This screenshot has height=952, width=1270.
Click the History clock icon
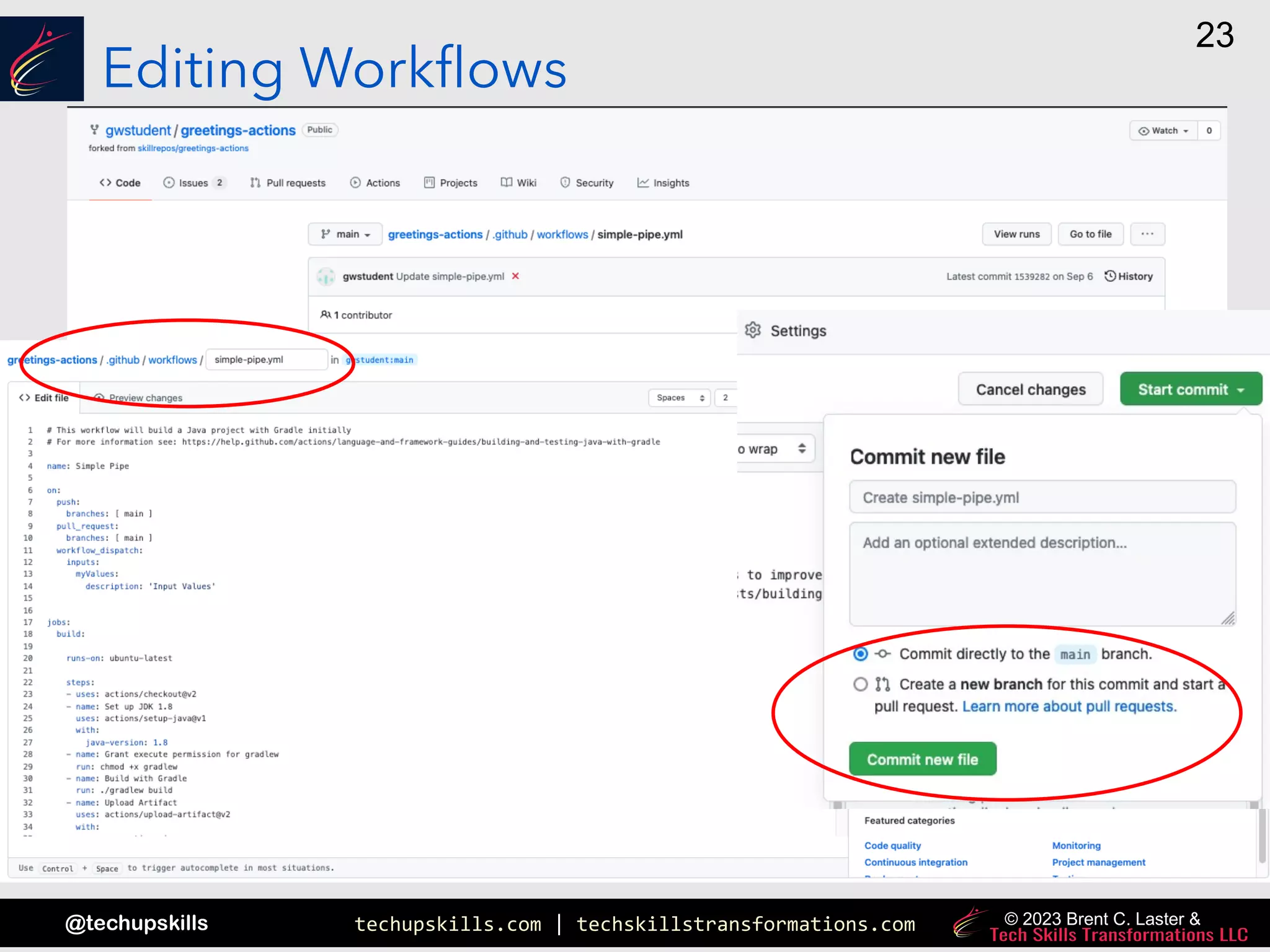click(1110, 276)
